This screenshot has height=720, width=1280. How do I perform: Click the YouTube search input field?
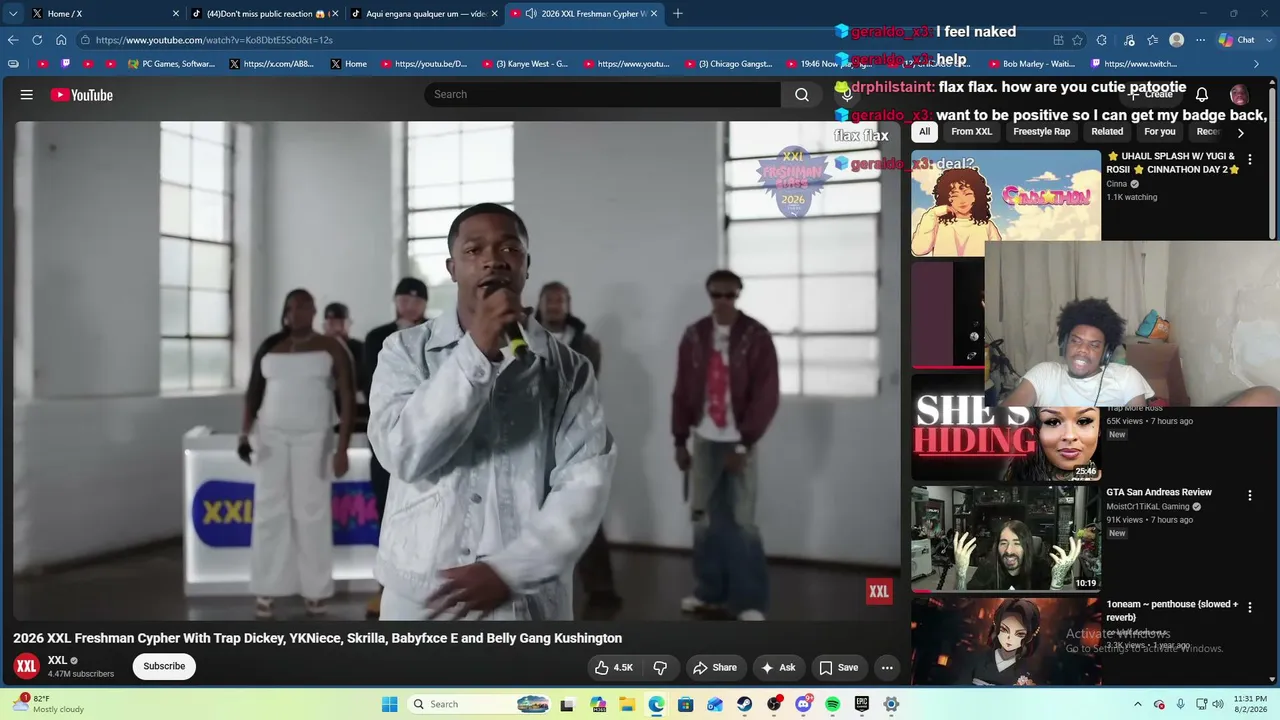602,94
